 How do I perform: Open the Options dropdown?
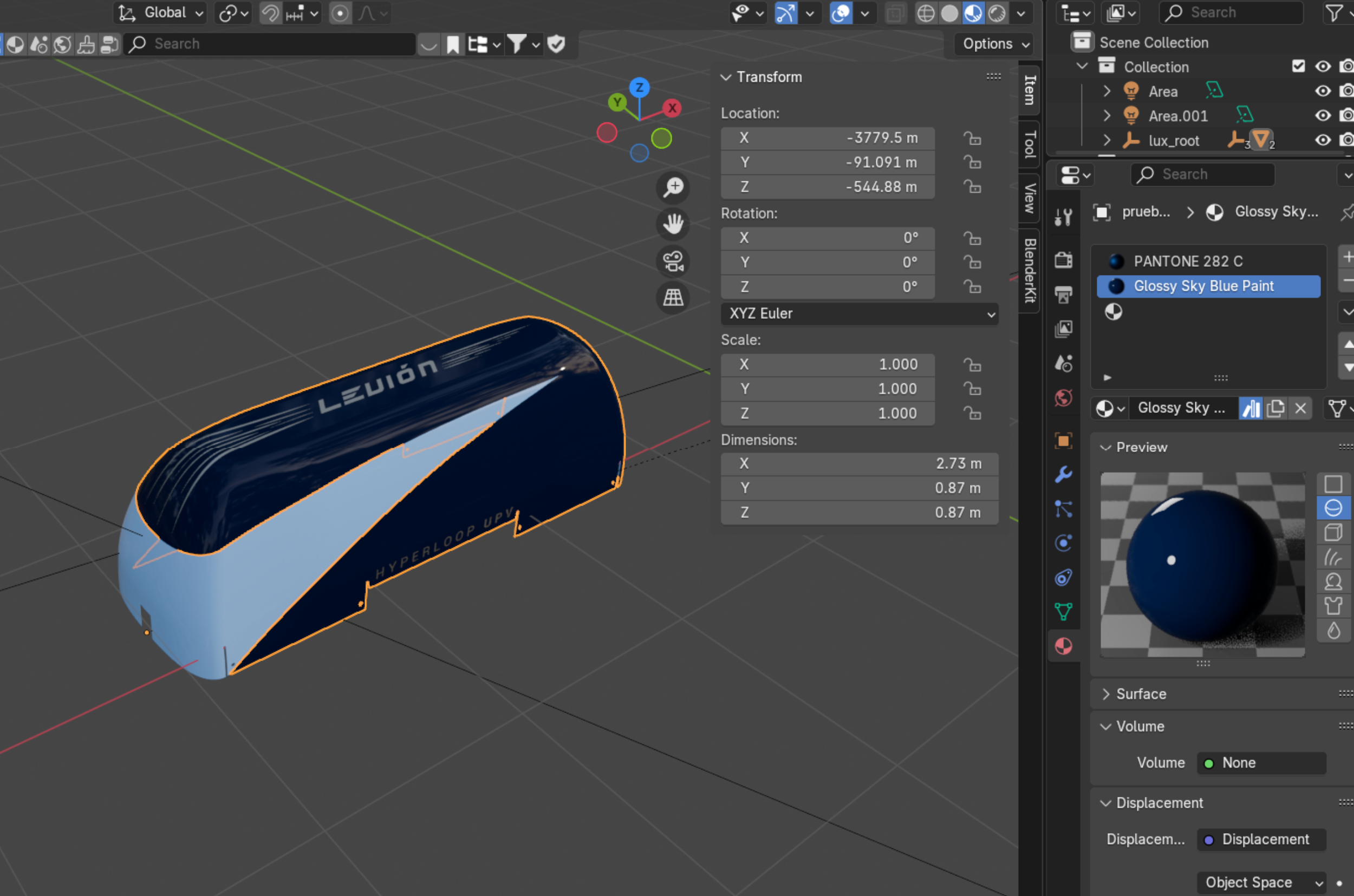tap(995, 44)
